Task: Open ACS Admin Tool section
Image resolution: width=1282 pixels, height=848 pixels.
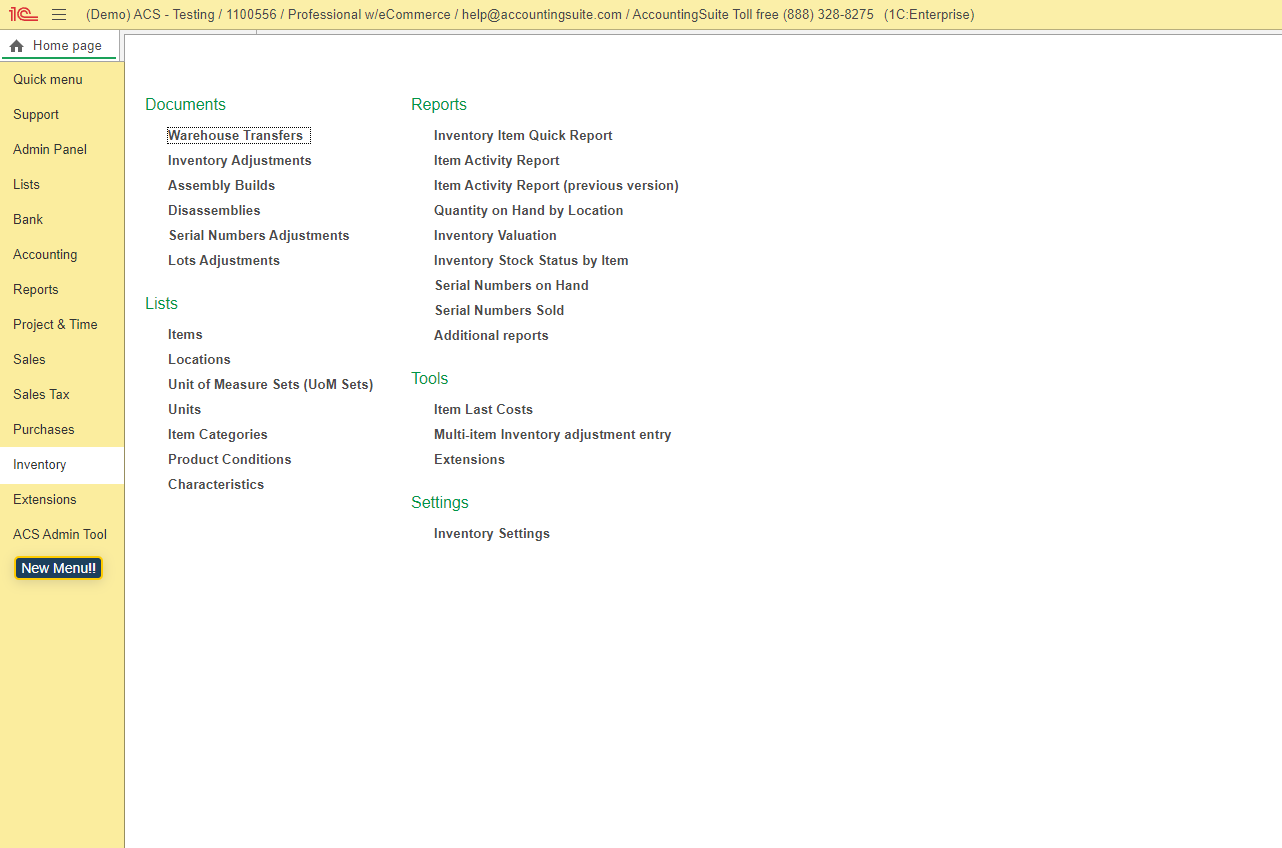Action: 62,535
